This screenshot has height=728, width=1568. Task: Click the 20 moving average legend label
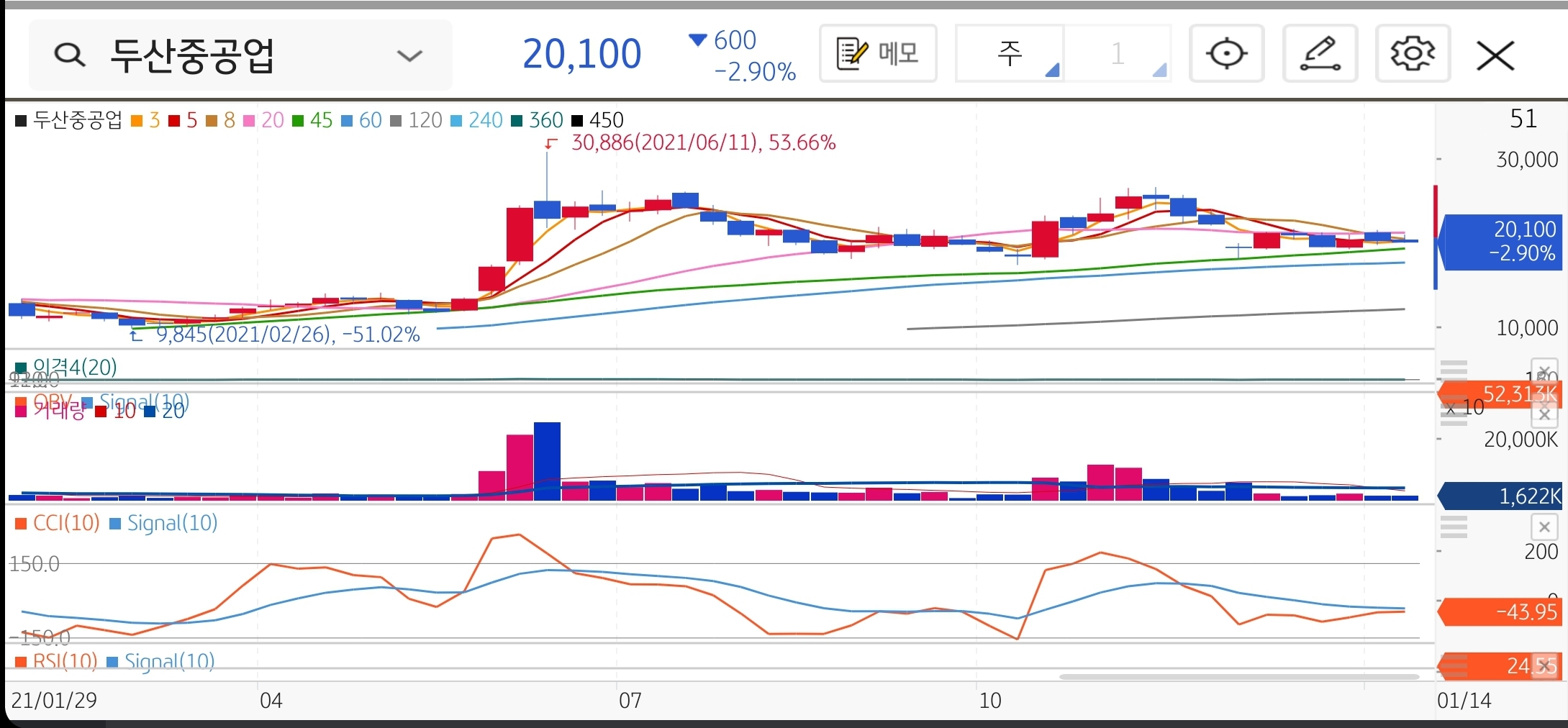[272, 120]
